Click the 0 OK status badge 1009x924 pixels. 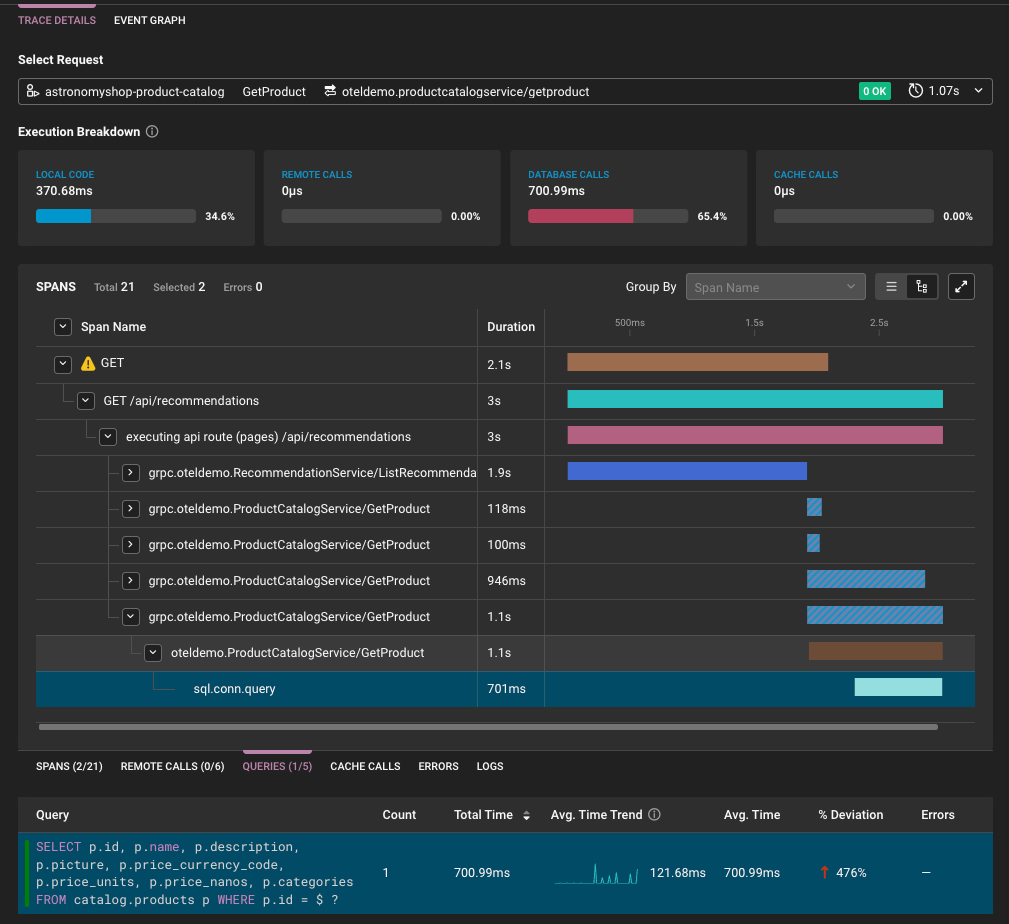875,91
